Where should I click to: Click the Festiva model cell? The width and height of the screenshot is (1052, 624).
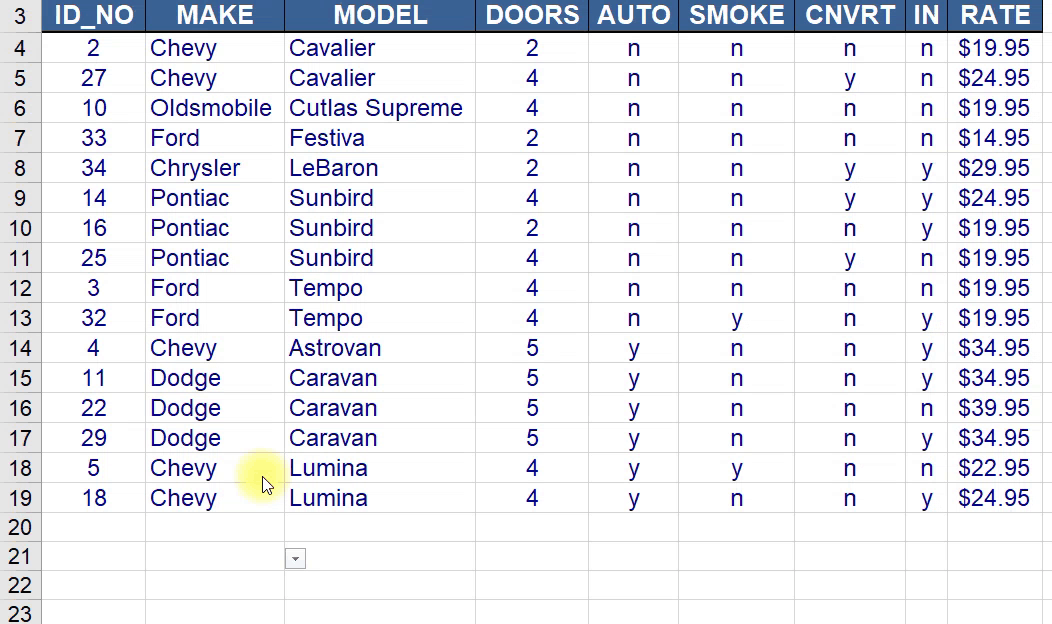380,138
